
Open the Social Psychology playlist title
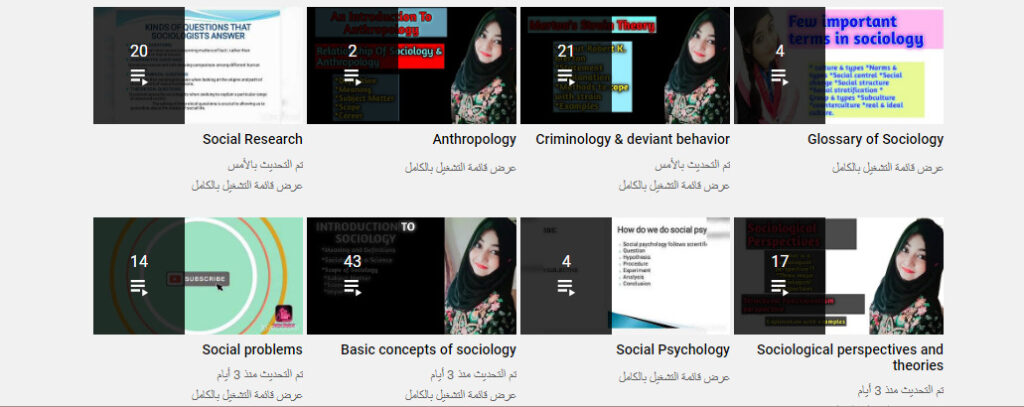click(672, 350)
